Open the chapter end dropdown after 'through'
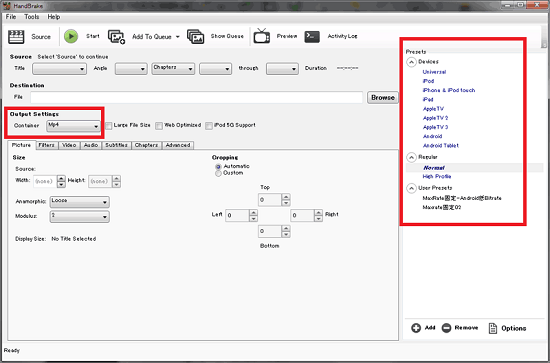 (x=282, y=69)
